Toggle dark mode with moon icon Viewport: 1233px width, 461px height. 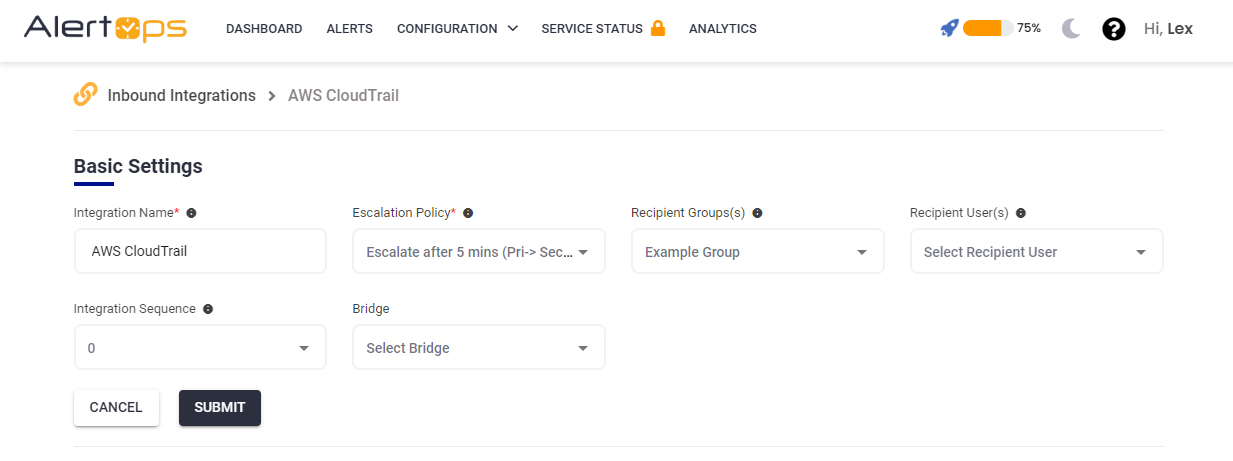tap(1071, 29)
